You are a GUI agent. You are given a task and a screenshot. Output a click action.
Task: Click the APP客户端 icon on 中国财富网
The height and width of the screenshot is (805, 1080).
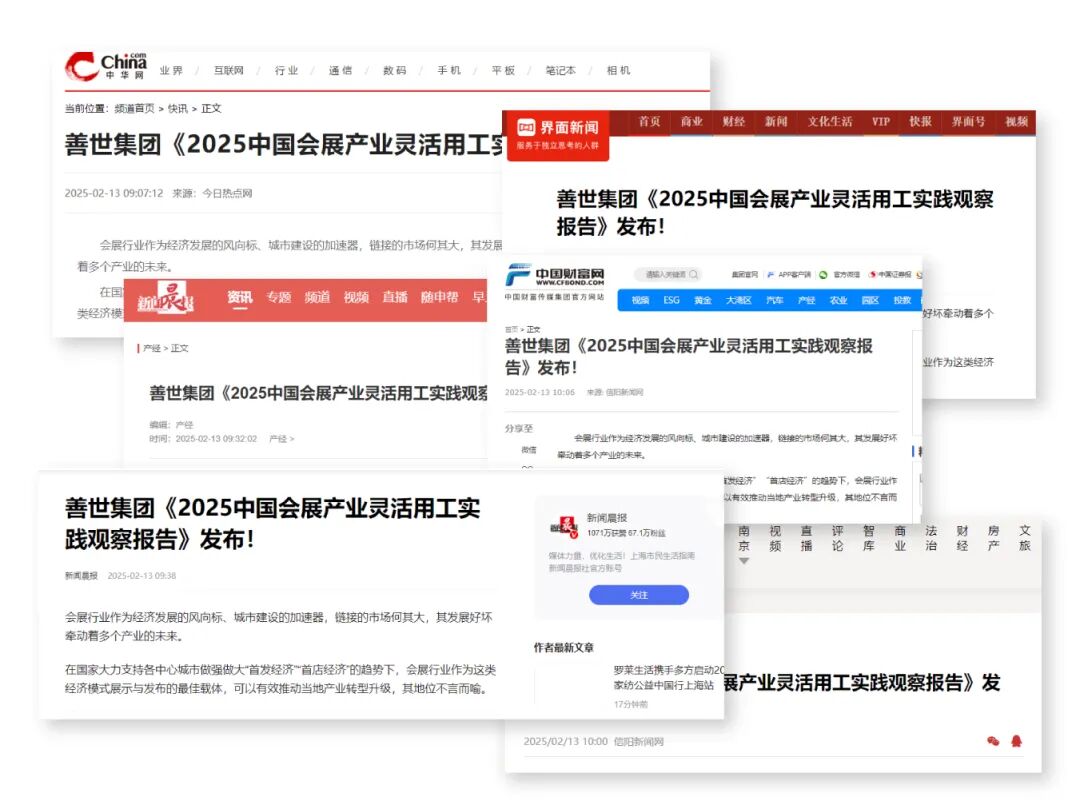point(771,274)
